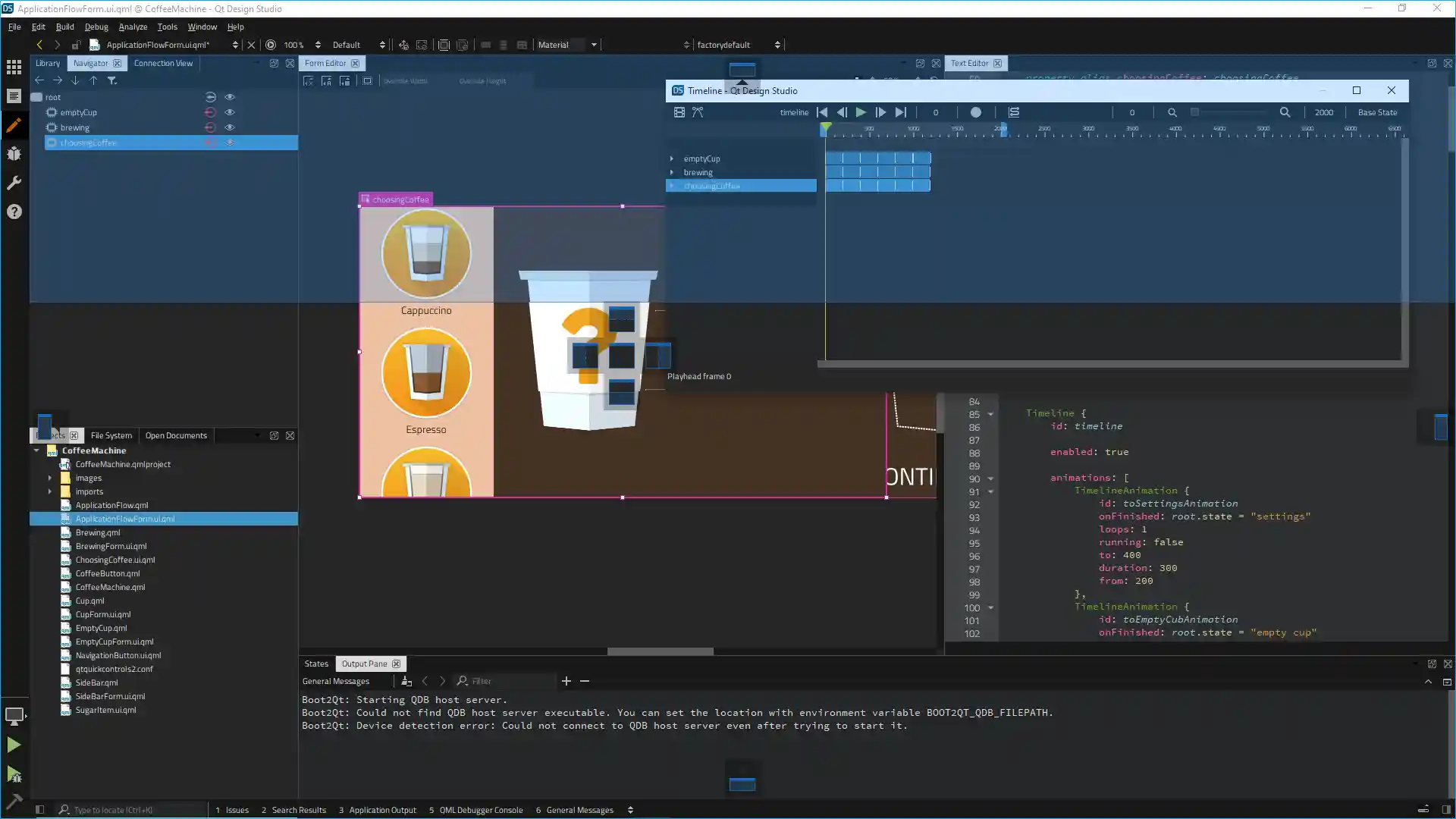
Task: Select the pencil Design mode icon in sidebar
Action: click(x=14, y=125)
